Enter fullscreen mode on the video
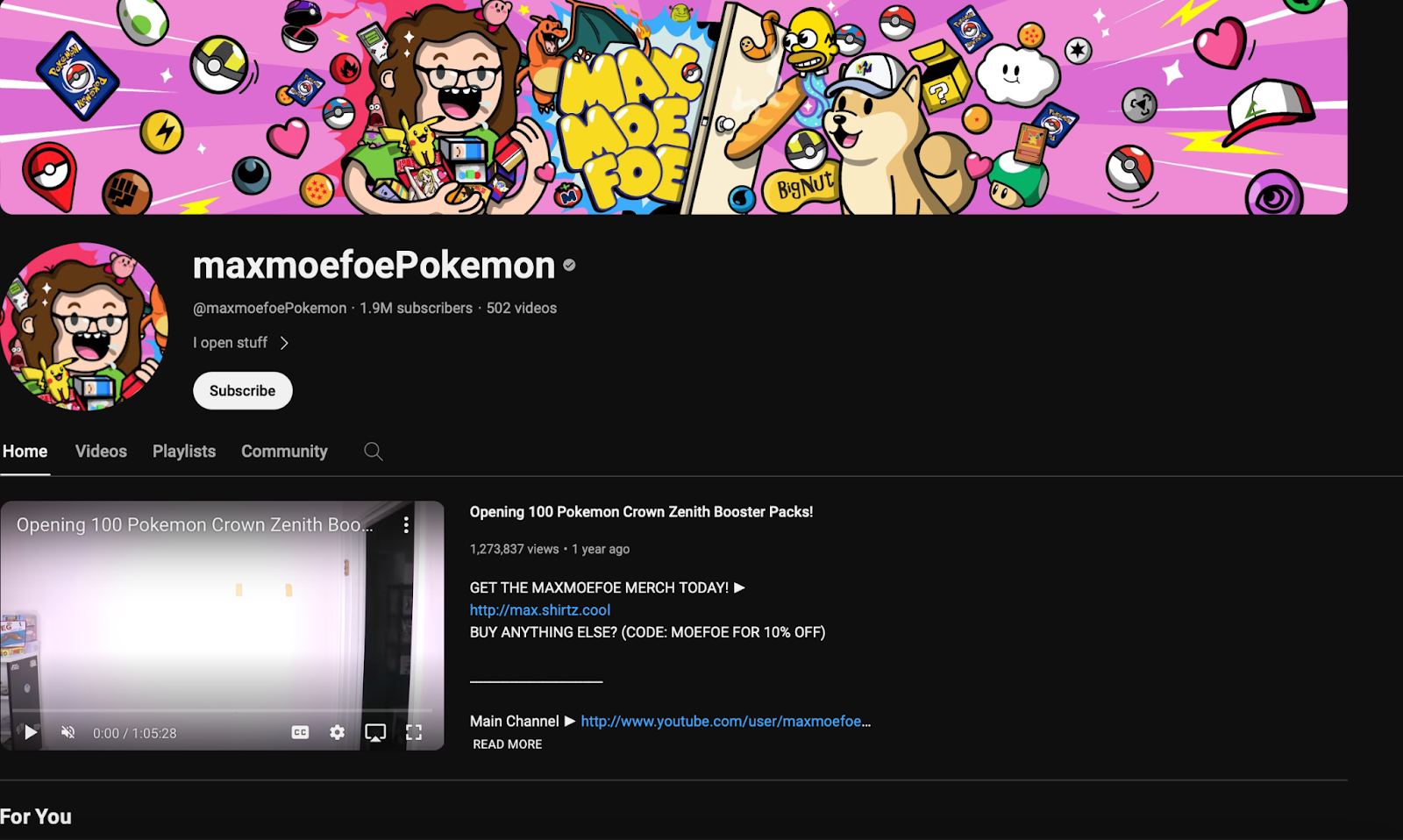Image resolution: width=1403 pixels, height=840 pixels. coord(414,732)
